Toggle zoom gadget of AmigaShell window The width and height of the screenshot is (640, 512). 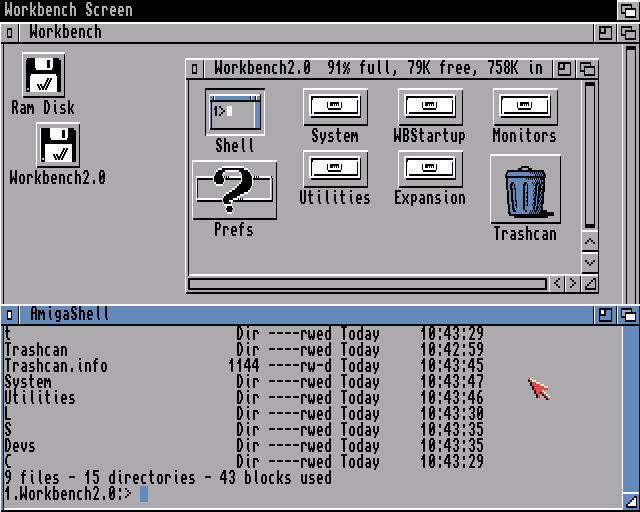(x=606, y=315)
